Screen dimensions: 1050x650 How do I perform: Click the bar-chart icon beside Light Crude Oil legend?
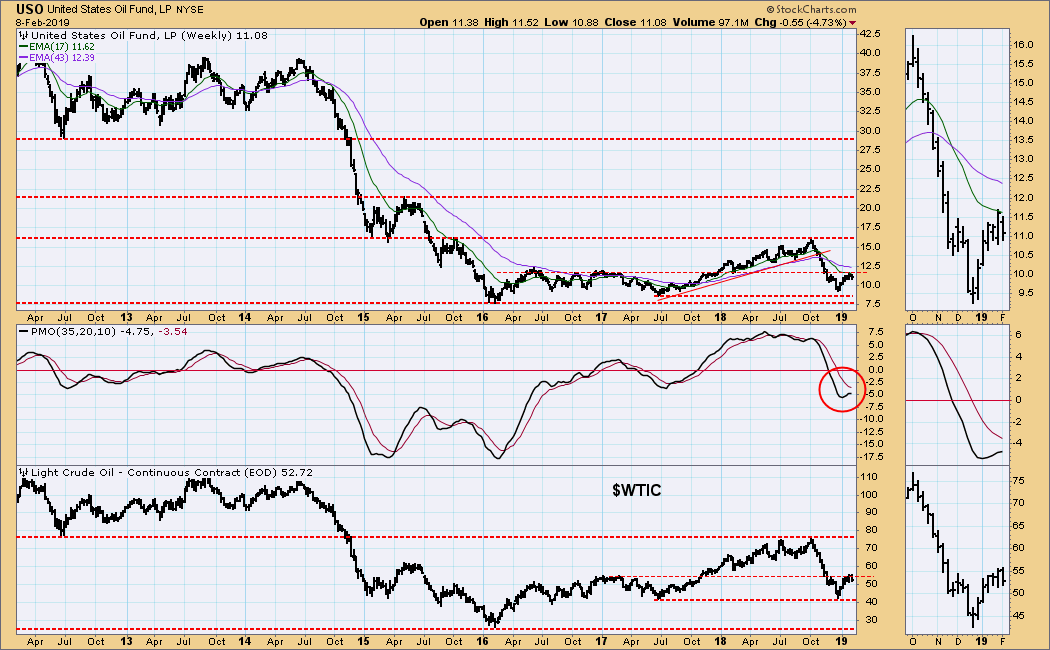pos(23,473)
